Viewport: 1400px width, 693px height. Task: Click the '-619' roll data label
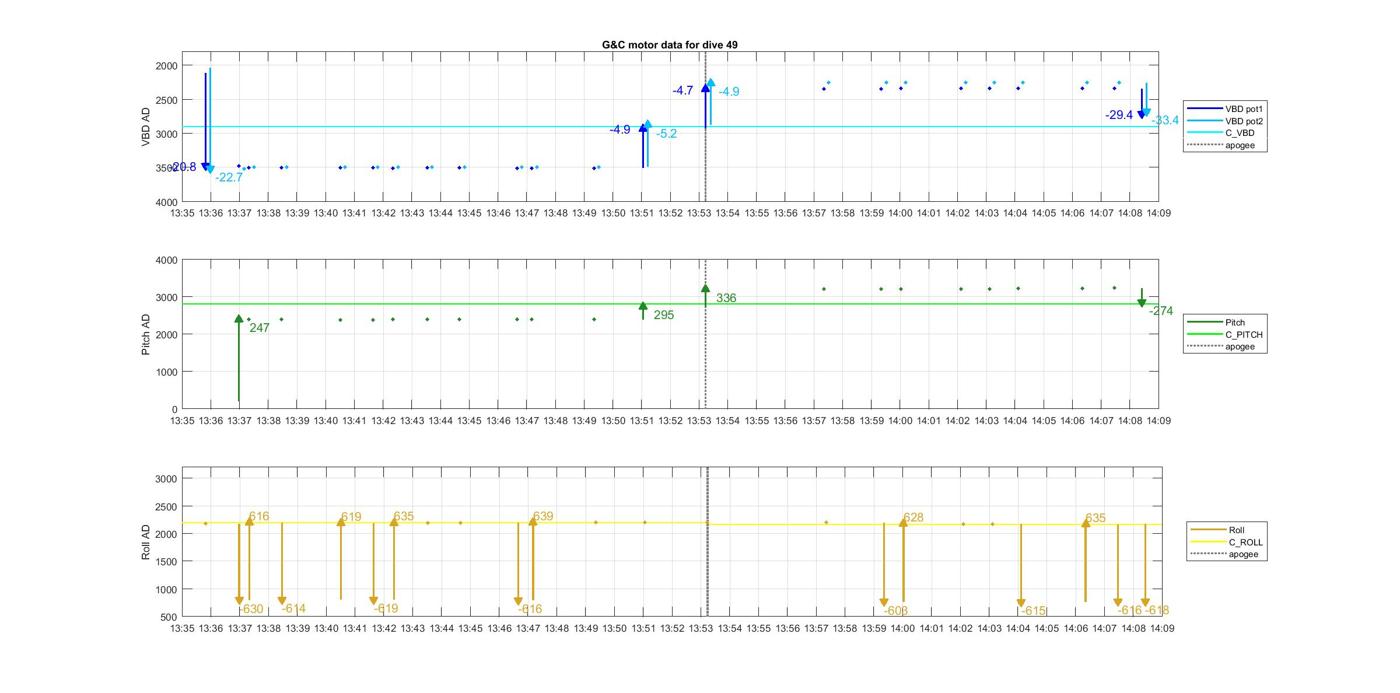(386, 608)
